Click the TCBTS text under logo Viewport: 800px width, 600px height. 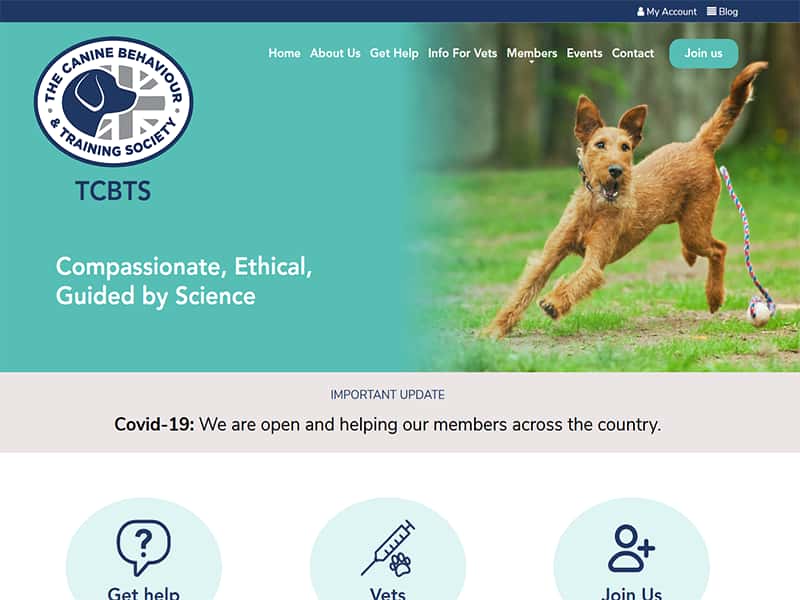(x=113, y=191)
